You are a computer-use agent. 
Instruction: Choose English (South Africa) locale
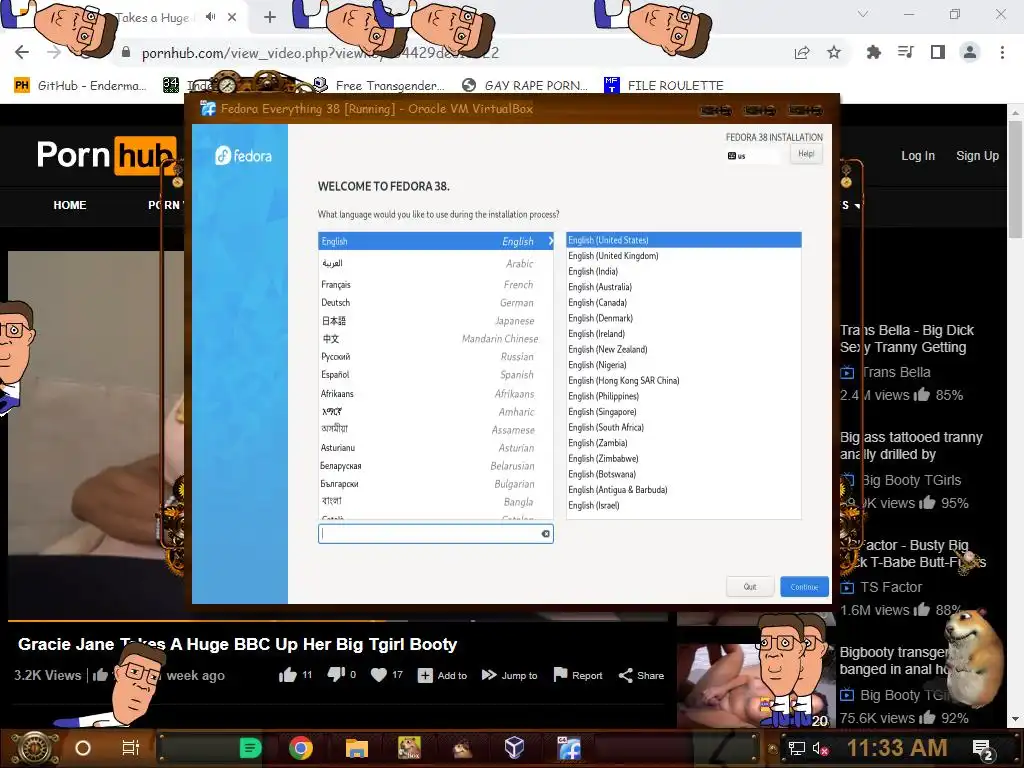(x=684, y=427)
